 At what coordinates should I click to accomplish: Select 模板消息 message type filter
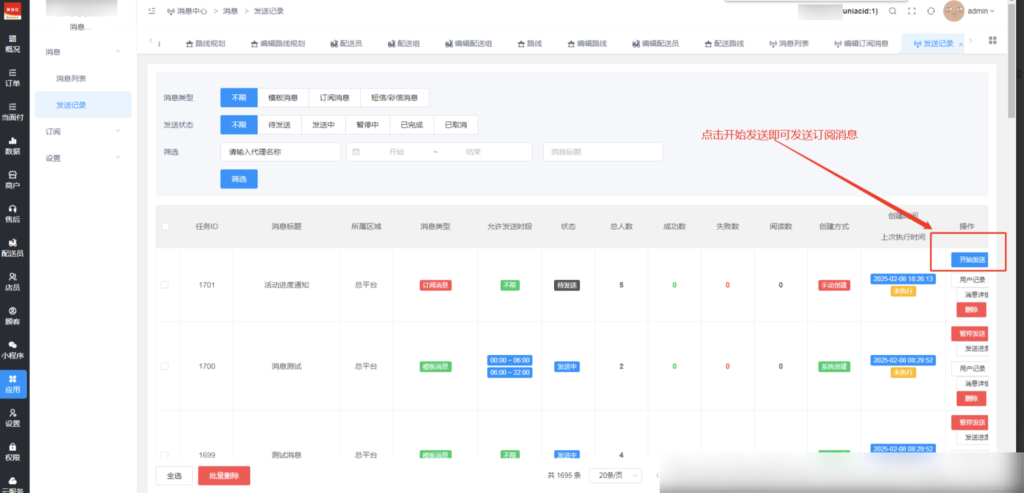coord(283,98)
